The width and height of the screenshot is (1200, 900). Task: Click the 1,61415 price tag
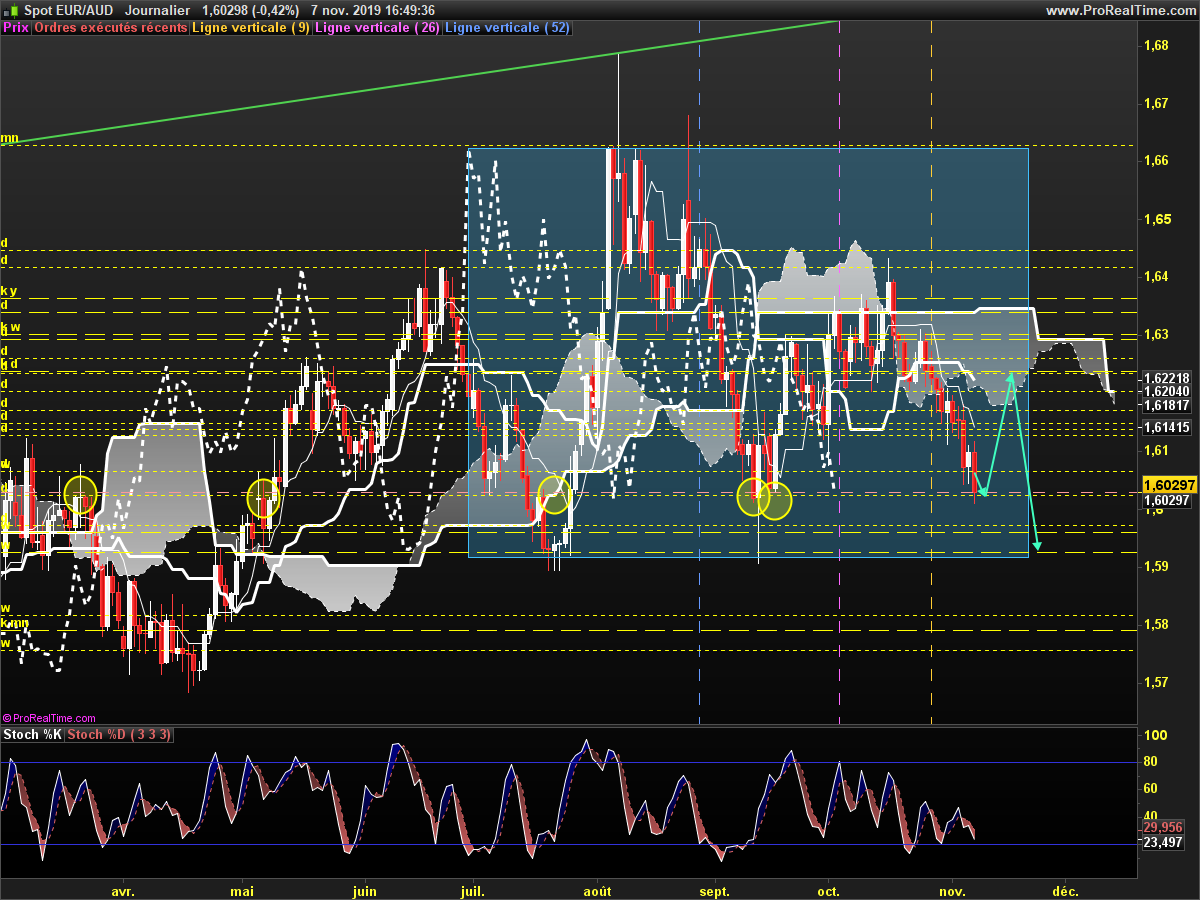point(1166,427)
